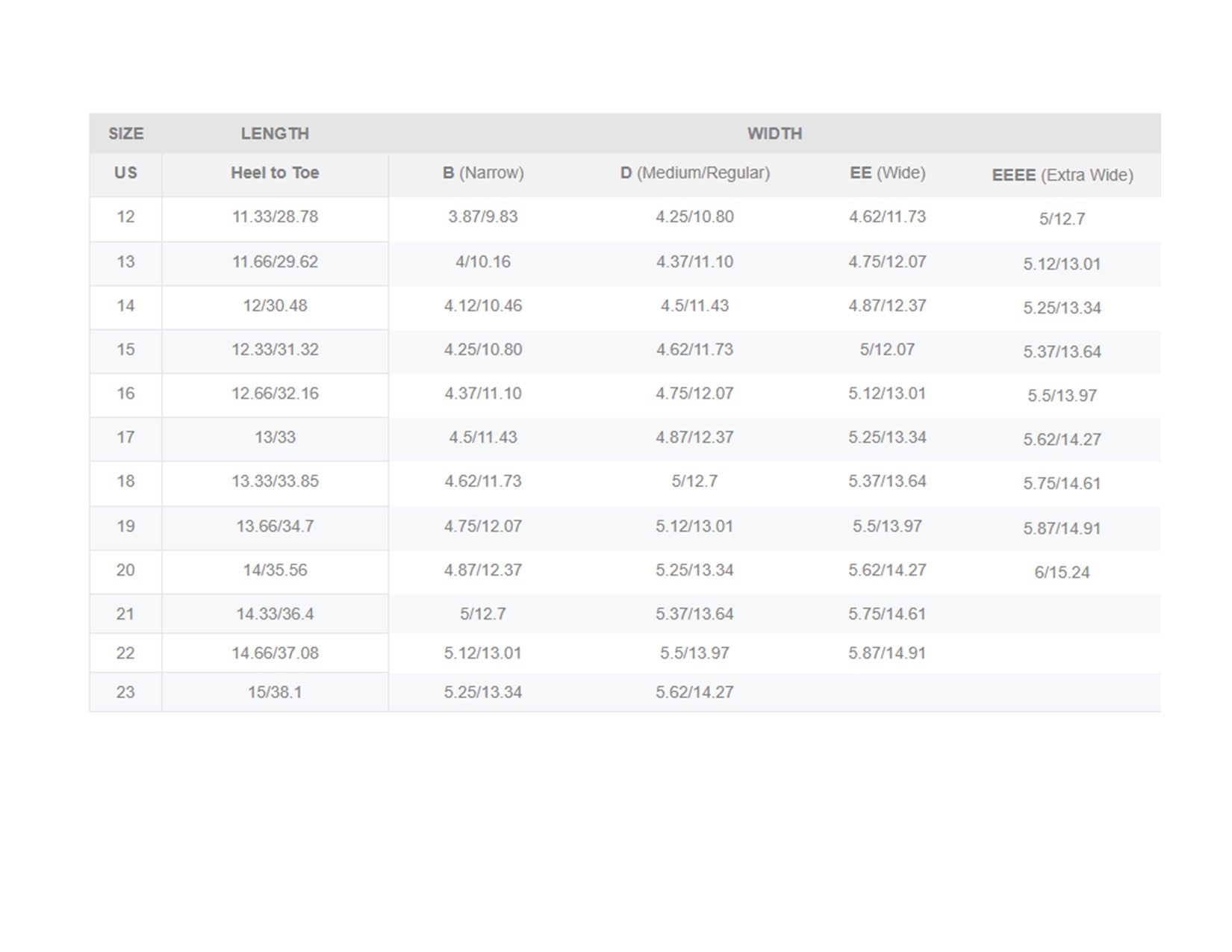
Task: Select the 15/38.1 length cell
Action: click(x=275, y=693)
